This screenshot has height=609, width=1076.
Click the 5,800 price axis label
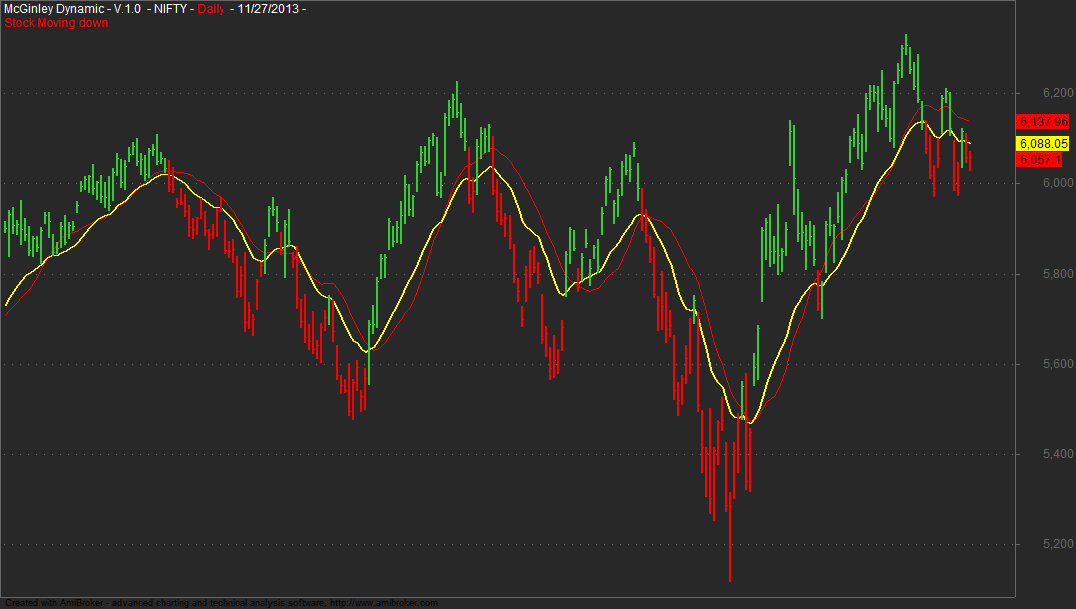coord(1057,273)
